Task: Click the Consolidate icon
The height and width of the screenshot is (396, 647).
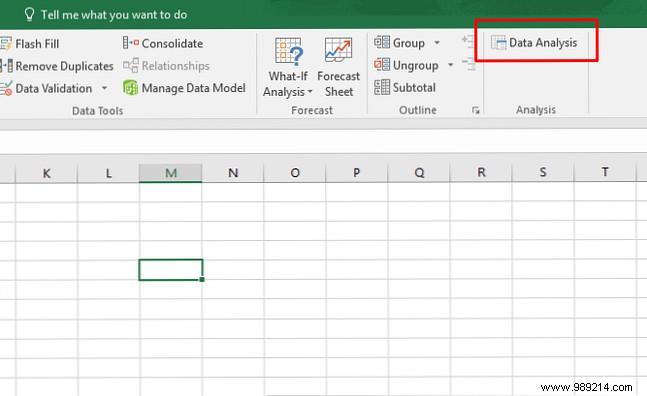Action: click(x=130, y=43)
